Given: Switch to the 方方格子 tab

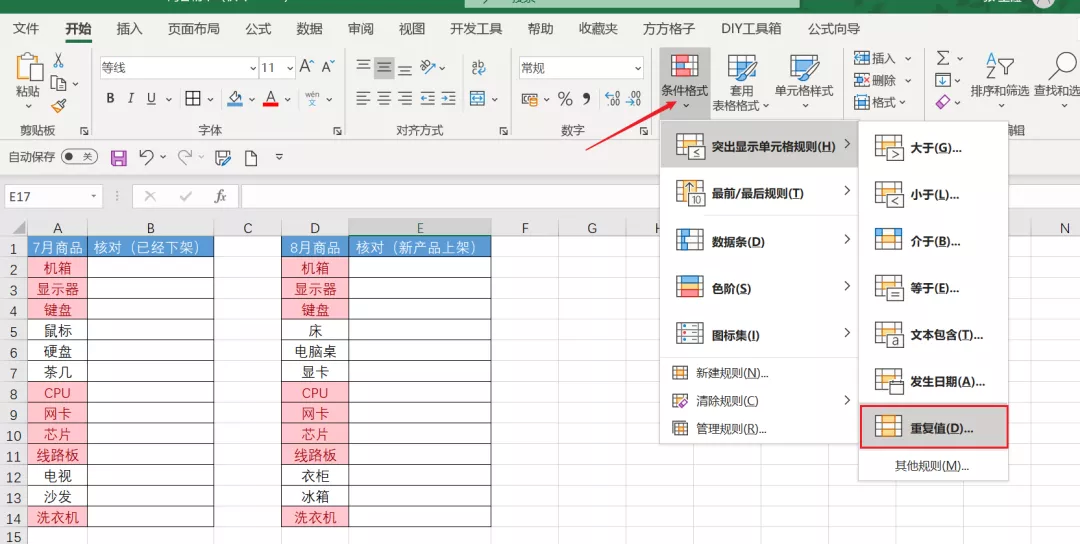Looking at the screenshot, I should [x=669, y=29].
